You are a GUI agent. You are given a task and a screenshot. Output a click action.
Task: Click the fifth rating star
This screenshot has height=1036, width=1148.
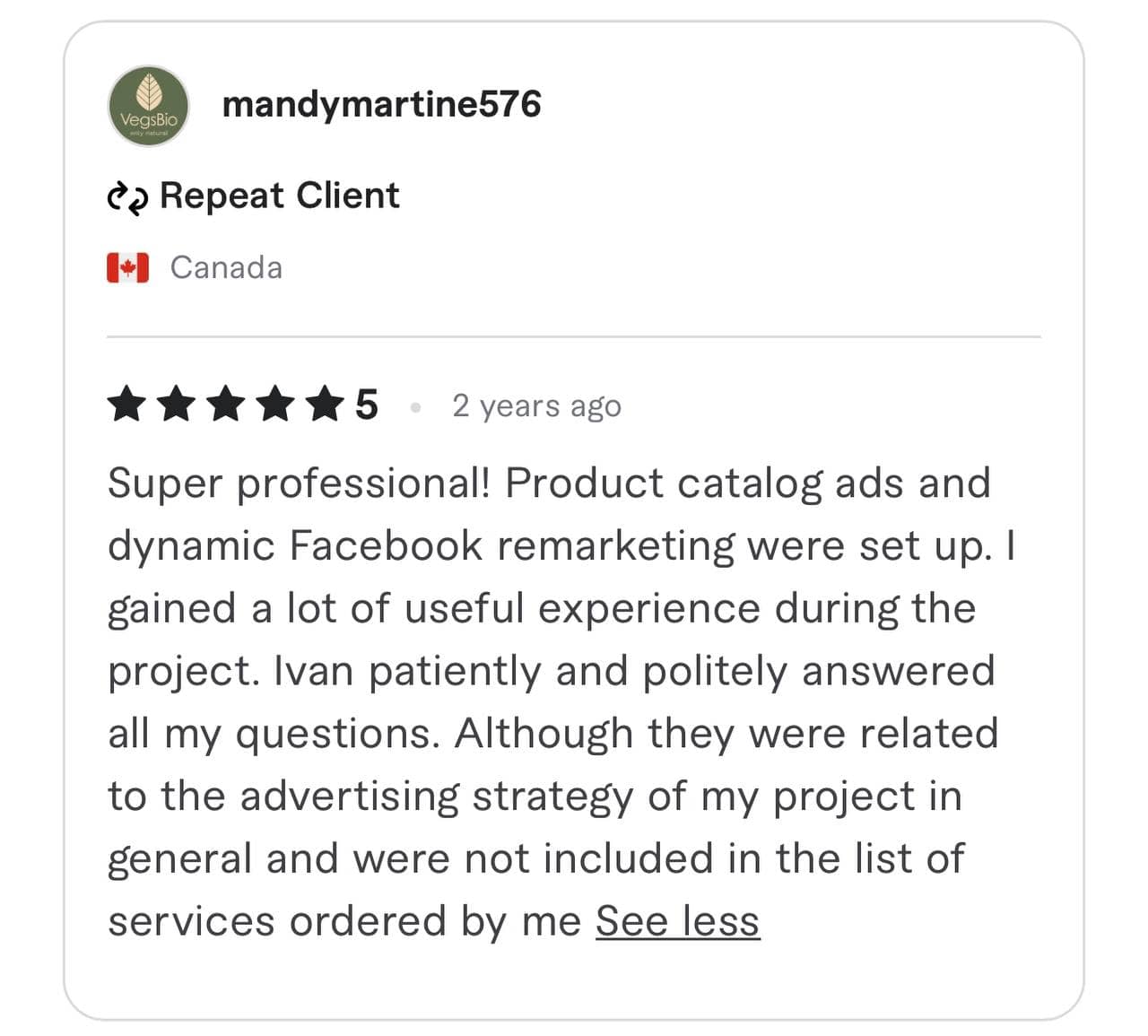tap(324, 405)
